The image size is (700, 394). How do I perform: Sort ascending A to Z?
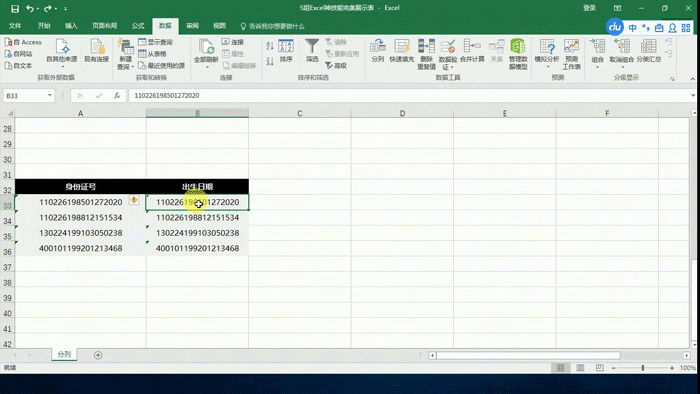pyautogui.click(x=270, y=46)
